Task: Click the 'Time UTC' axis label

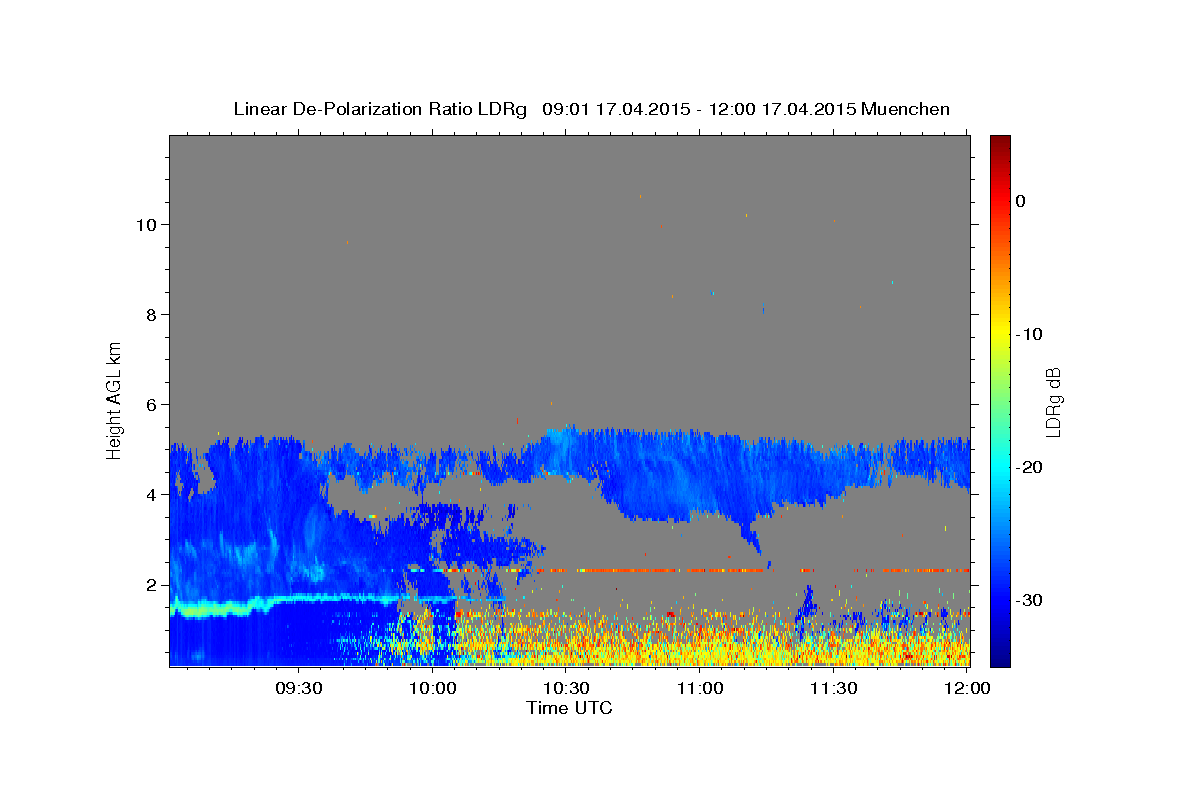Action: [569, 709]
